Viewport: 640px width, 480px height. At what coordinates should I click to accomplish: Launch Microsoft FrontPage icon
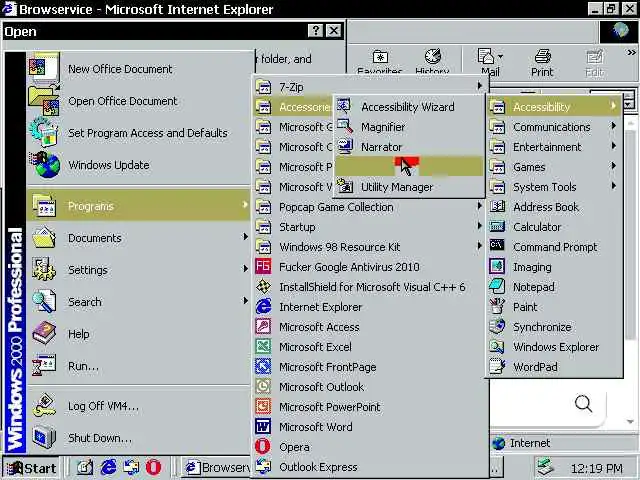[x=263, y=367]
